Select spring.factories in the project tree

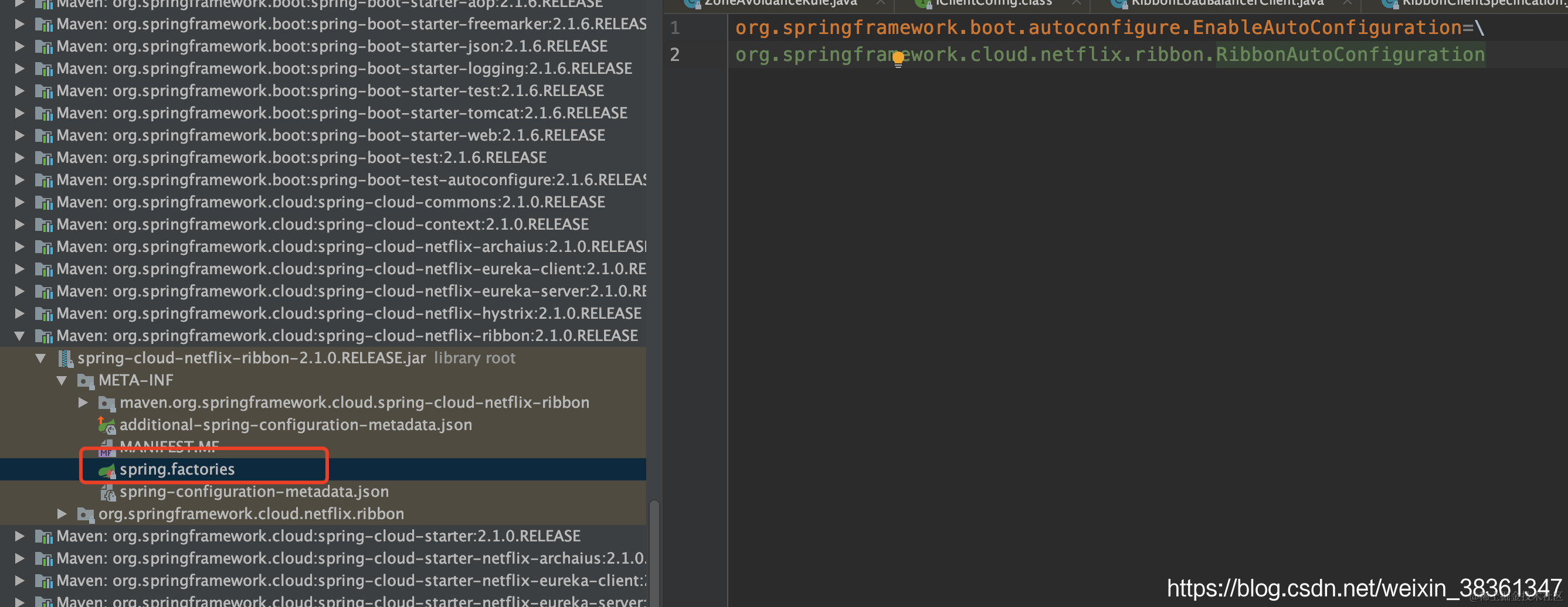177,469
